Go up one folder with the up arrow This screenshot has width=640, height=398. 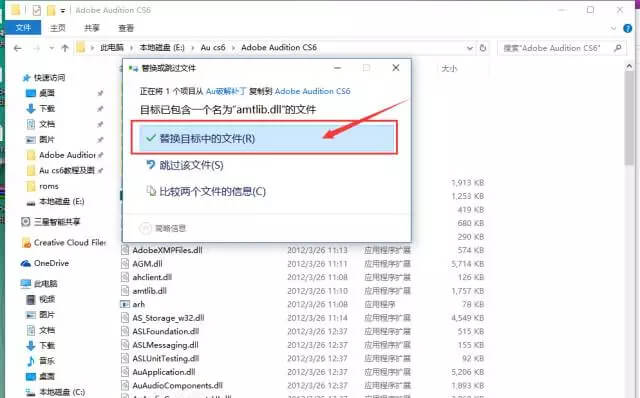tap(65, 48)
